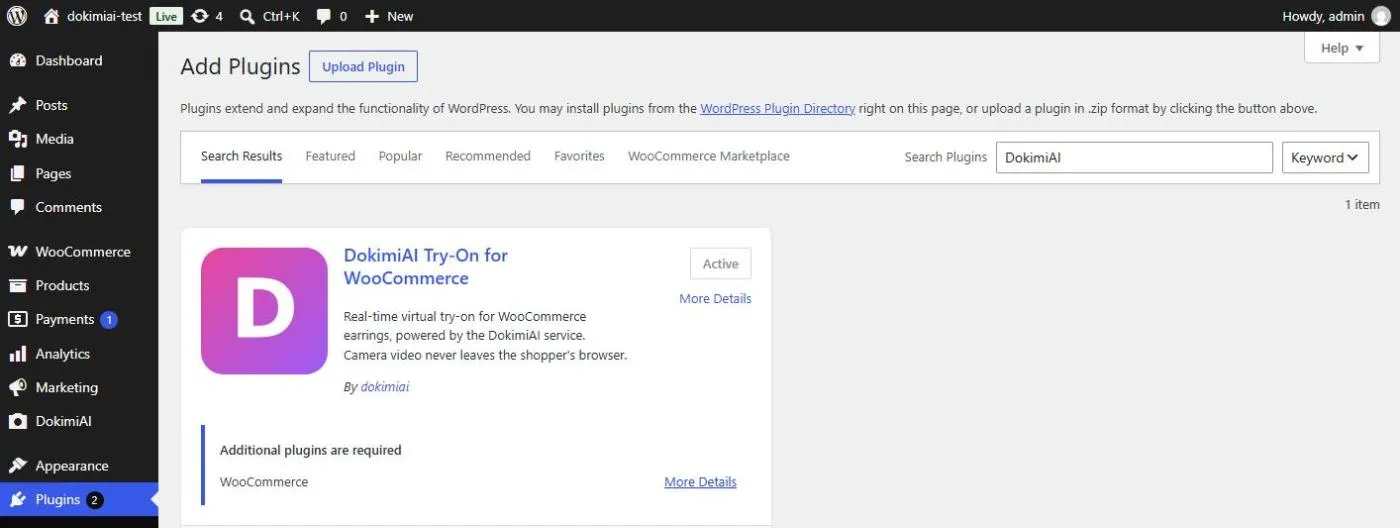Switch to the Popular tab
Screen dimensions: 1400x528
400,157
